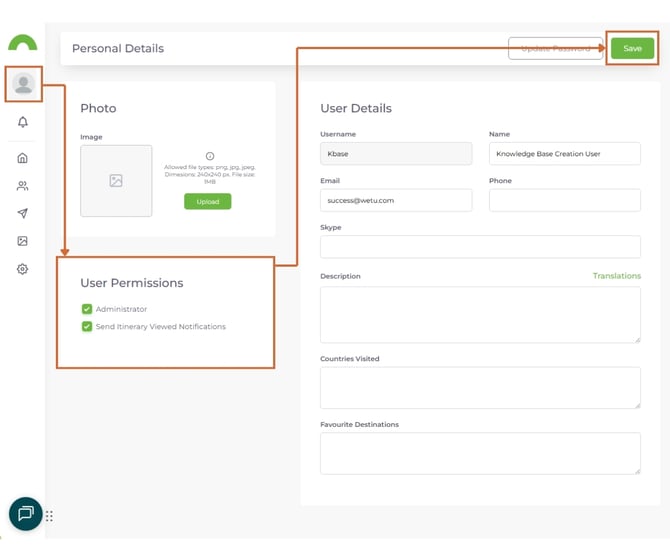Click the Email input field
The width and height of the screenshot is (670, 558).
coord(396,200)
